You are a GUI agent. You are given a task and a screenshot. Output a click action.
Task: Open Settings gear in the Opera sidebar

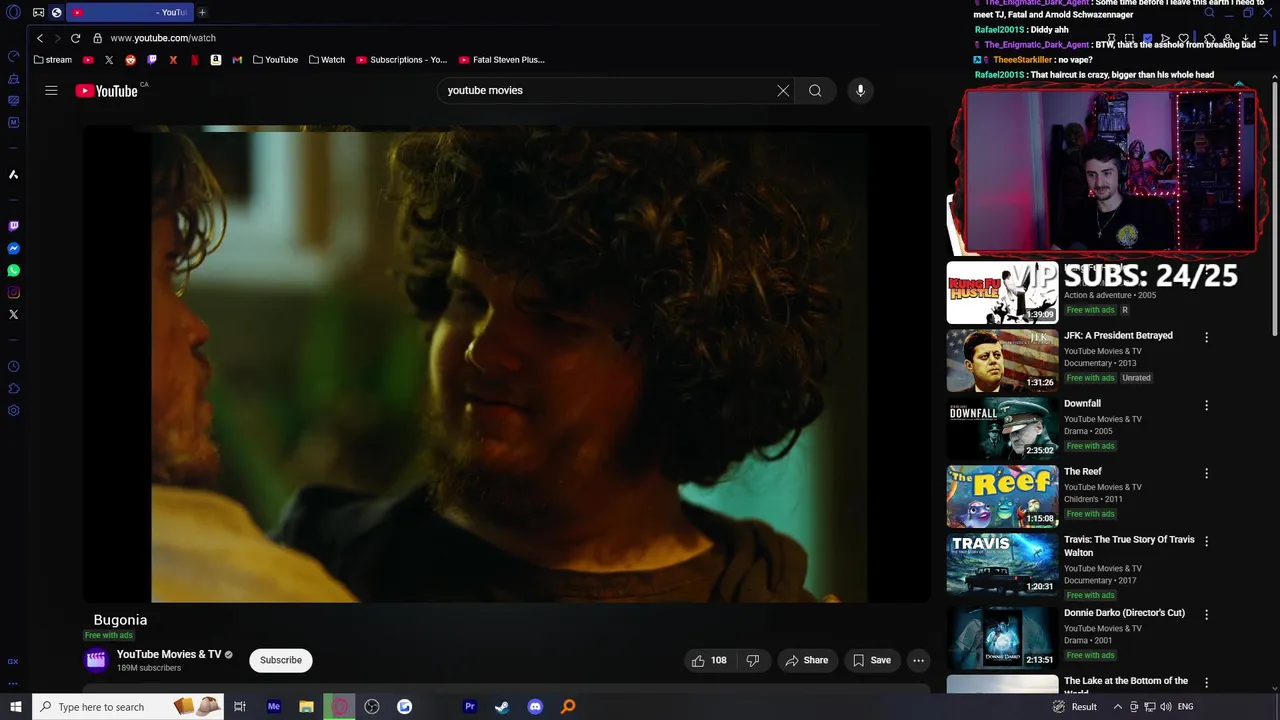click(13, 410)
